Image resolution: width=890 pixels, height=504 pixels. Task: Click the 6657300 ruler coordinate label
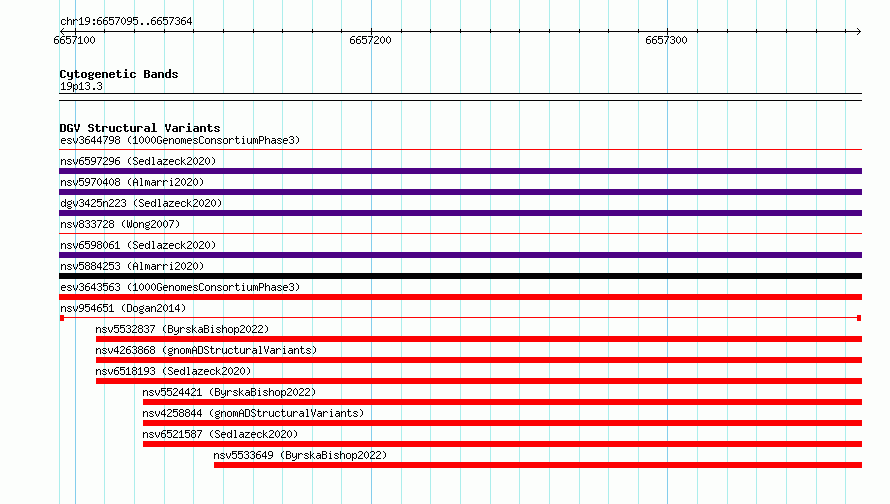click(666, 40)
